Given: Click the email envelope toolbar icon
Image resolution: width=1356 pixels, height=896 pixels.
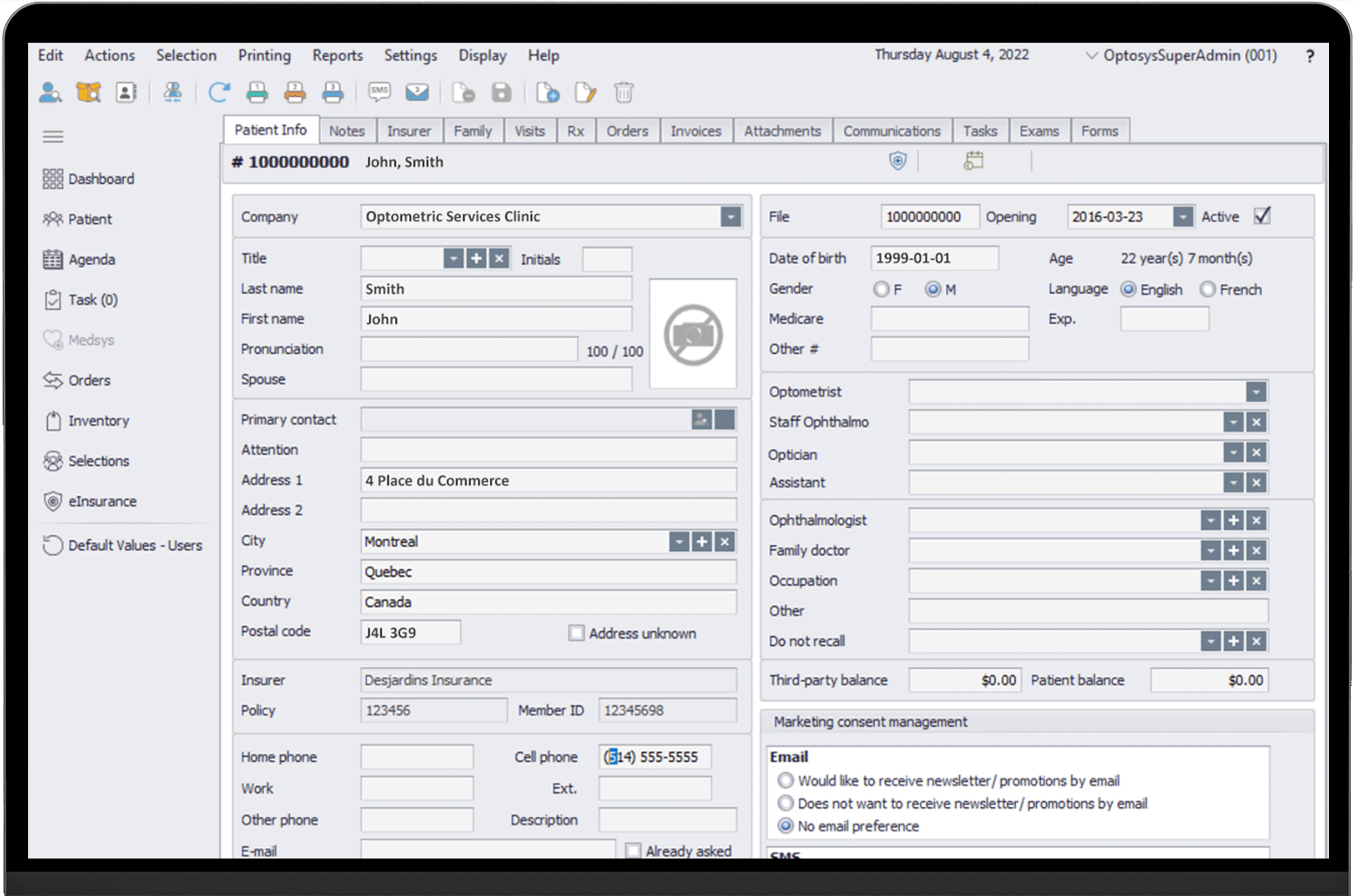Looking at the screenshot, I should click(x=418, y=92).
